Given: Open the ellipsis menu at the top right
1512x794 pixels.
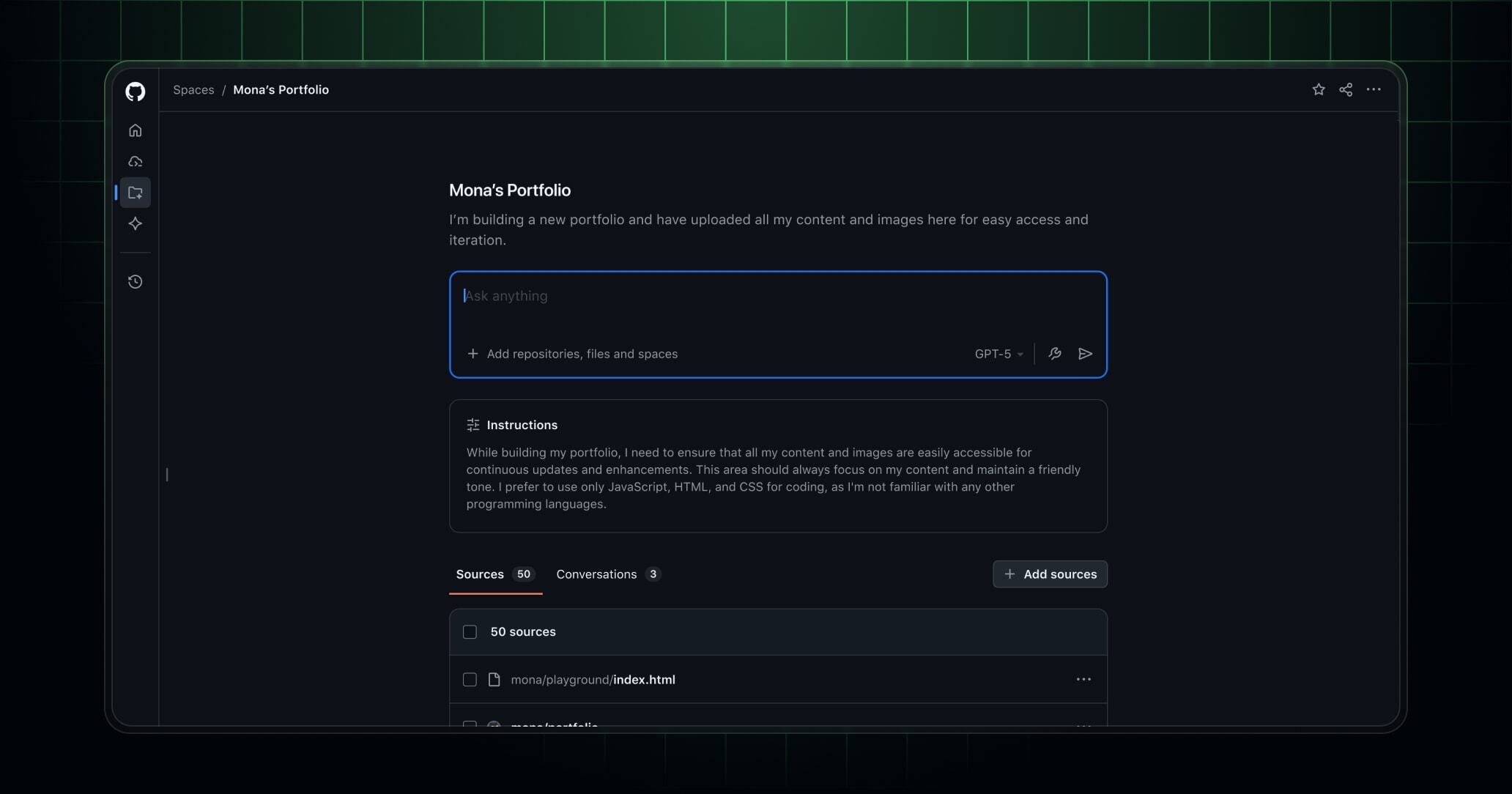Looking at the screenshot, I should pos(1374,89).
